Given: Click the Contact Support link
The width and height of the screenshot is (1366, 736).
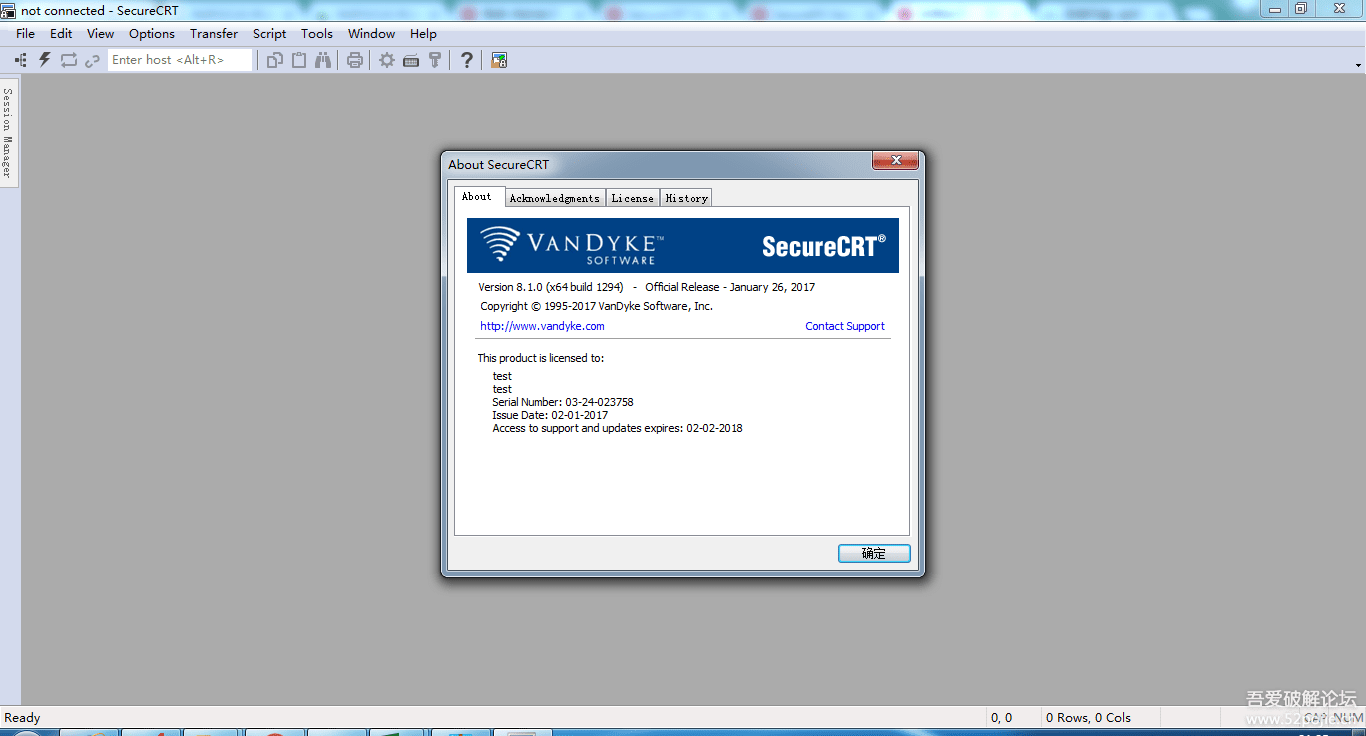Looking at the screenshot, I should coord(845,326).
